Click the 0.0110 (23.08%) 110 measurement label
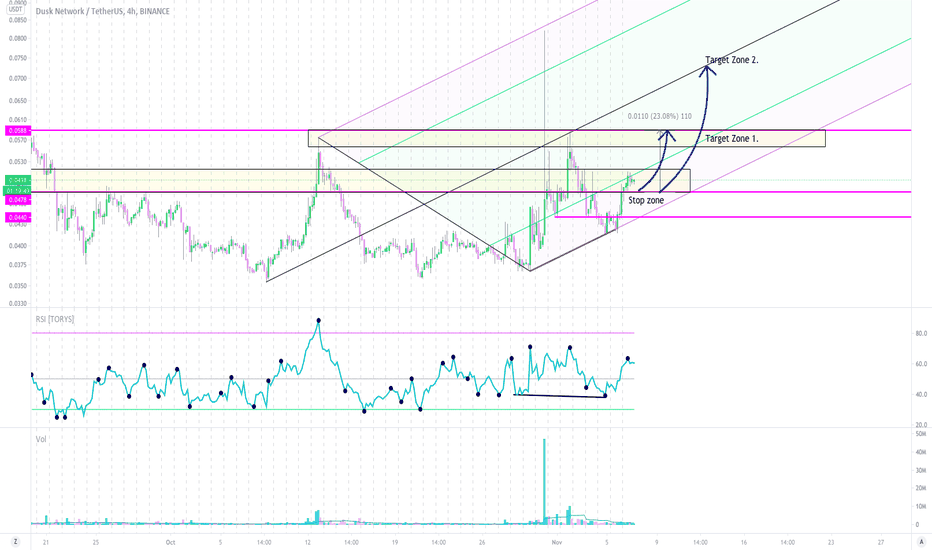The width and height of the screenshot is (932, 550). [x=659, y=116]
